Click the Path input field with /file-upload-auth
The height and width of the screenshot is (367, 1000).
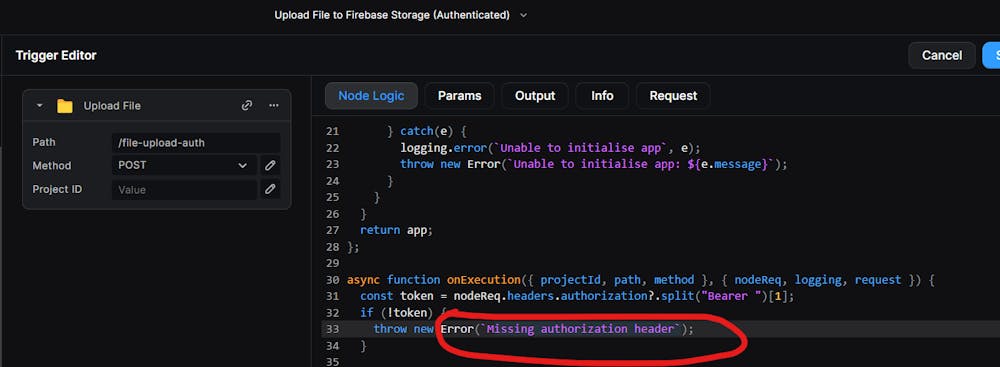196,142
